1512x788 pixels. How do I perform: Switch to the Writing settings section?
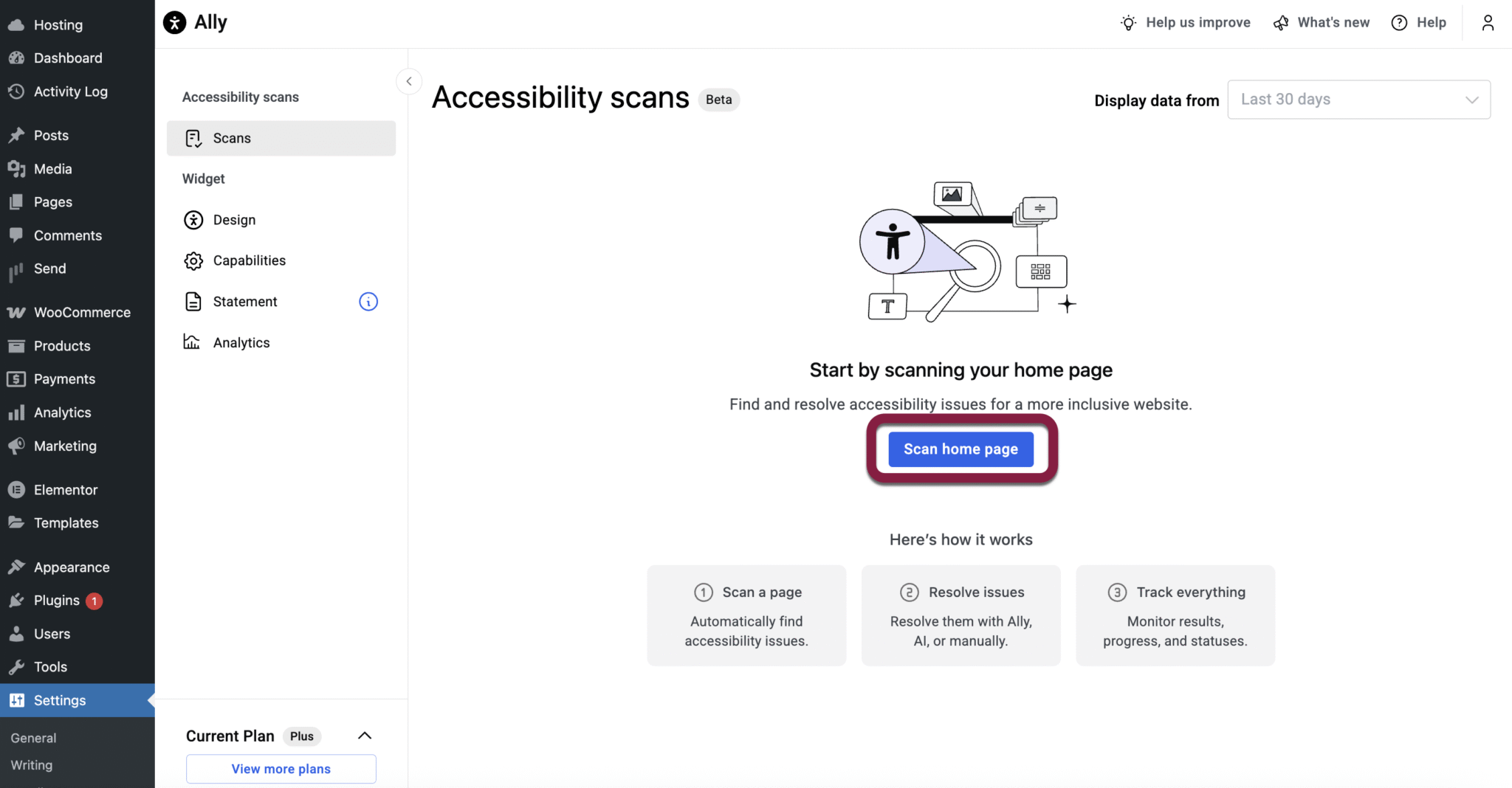[x=31, y=765]
